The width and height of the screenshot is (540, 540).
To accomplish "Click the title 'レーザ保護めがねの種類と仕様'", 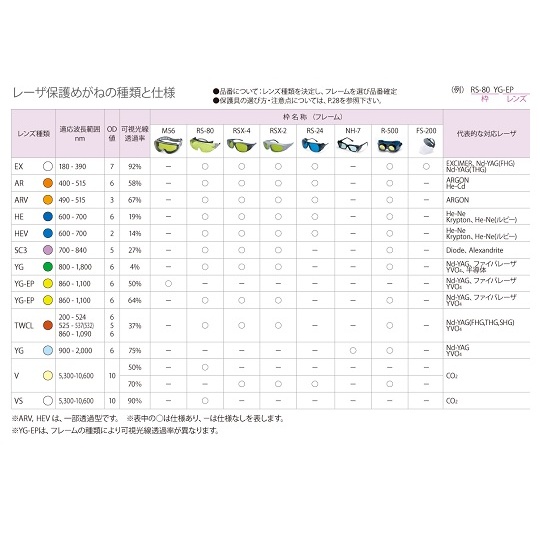I will (94, 93).
